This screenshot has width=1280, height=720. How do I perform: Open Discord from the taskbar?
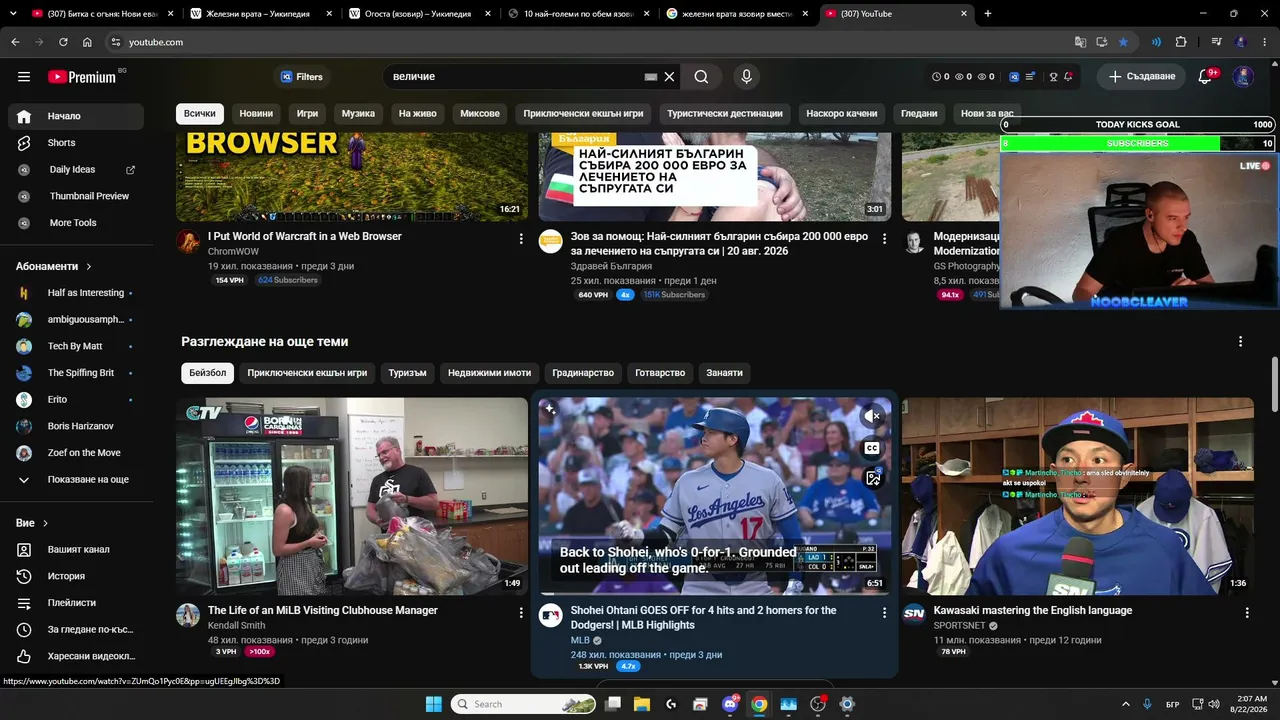pyautogui.click(x=730, y=704)
